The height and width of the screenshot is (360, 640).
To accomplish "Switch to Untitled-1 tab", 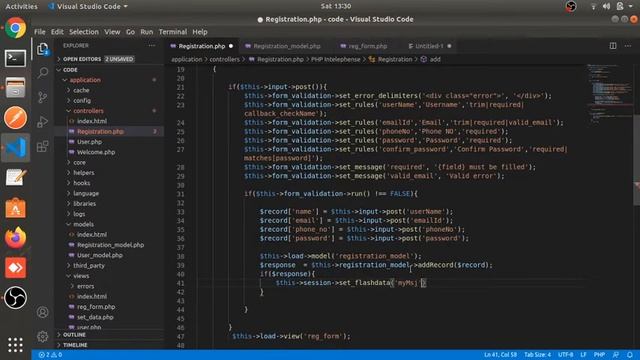I will (429, 46).
